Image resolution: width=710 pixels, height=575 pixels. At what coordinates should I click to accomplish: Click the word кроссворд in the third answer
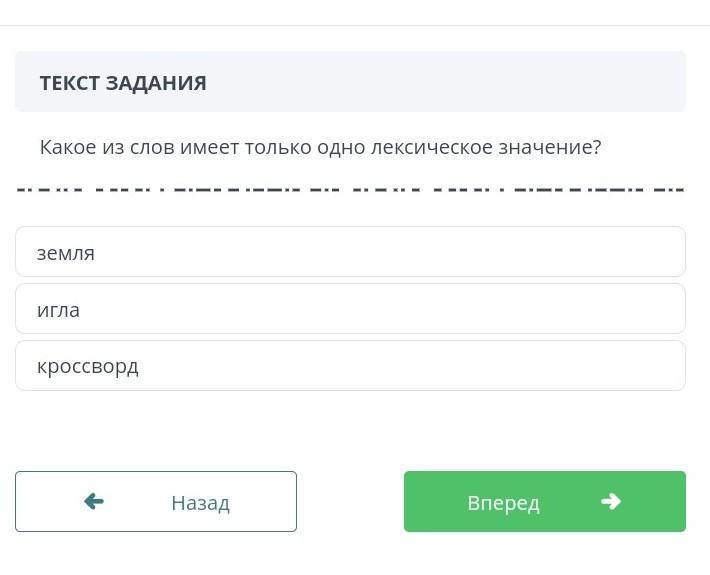tap(88, 366)
